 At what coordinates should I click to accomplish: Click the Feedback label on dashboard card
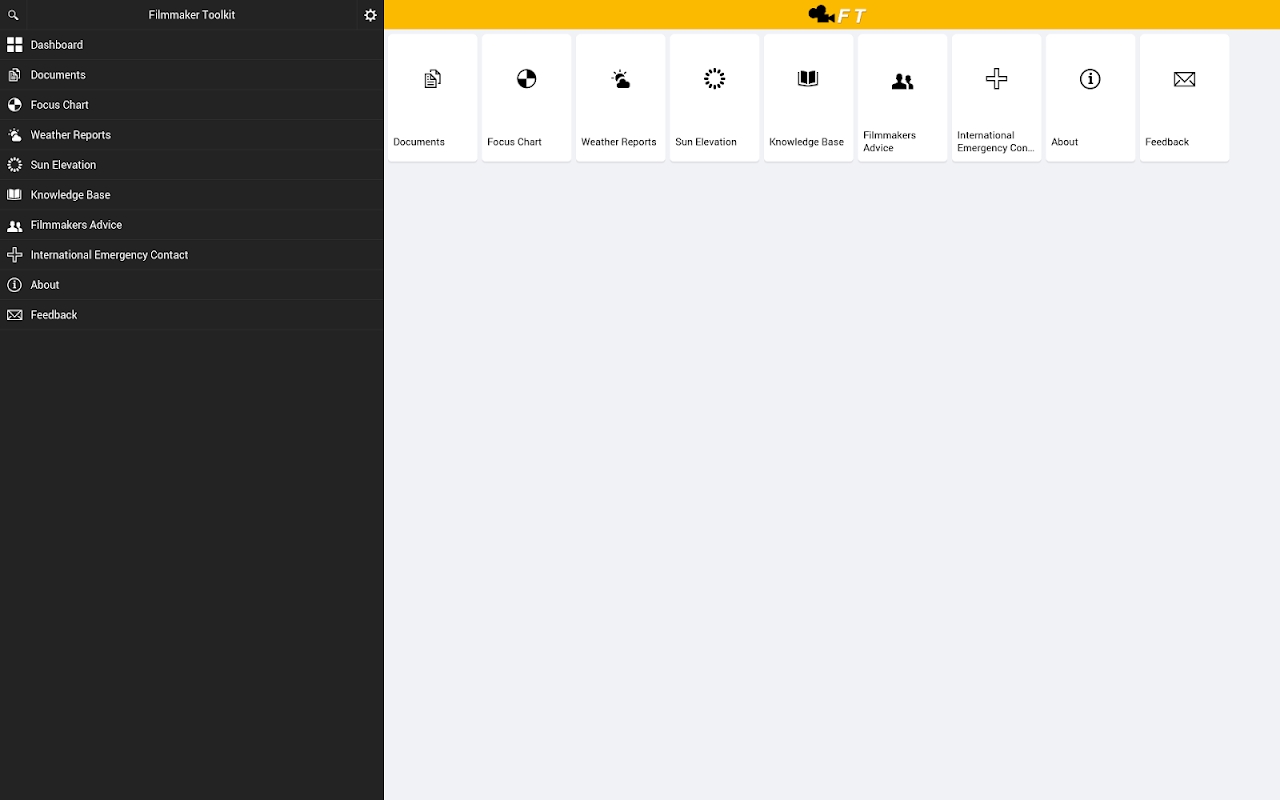point(1167,142)
